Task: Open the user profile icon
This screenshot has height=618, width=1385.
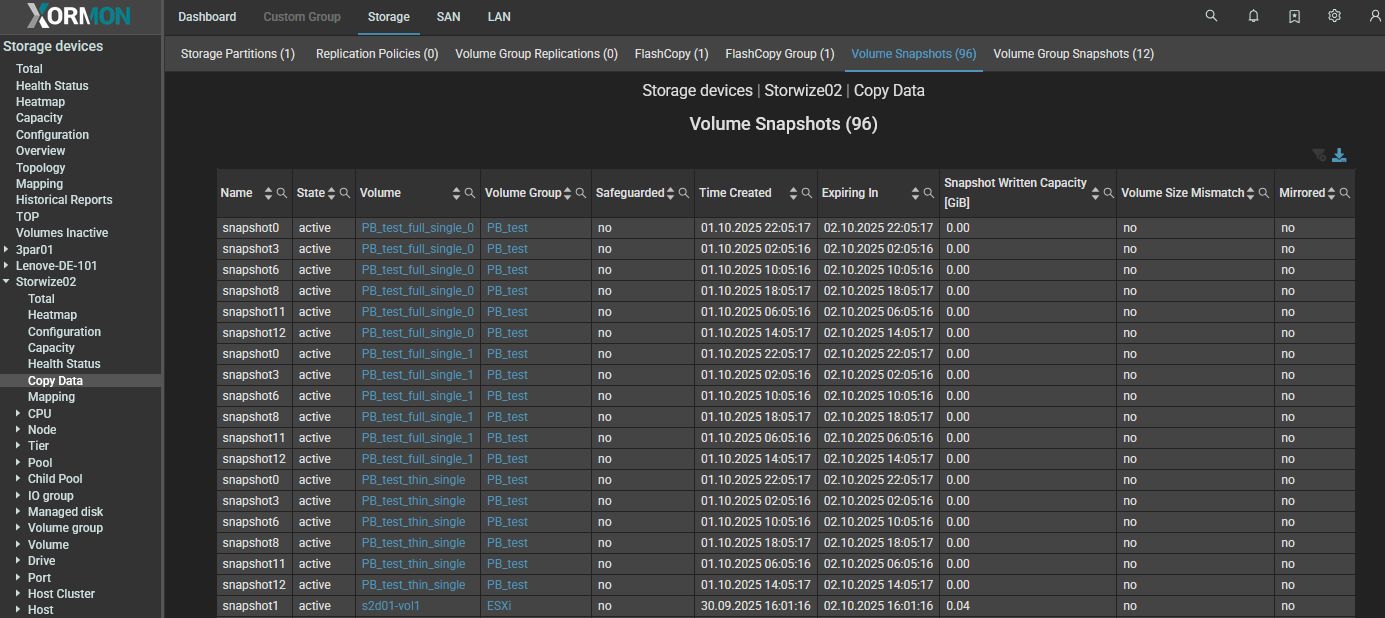Action: click(1374, 16)
